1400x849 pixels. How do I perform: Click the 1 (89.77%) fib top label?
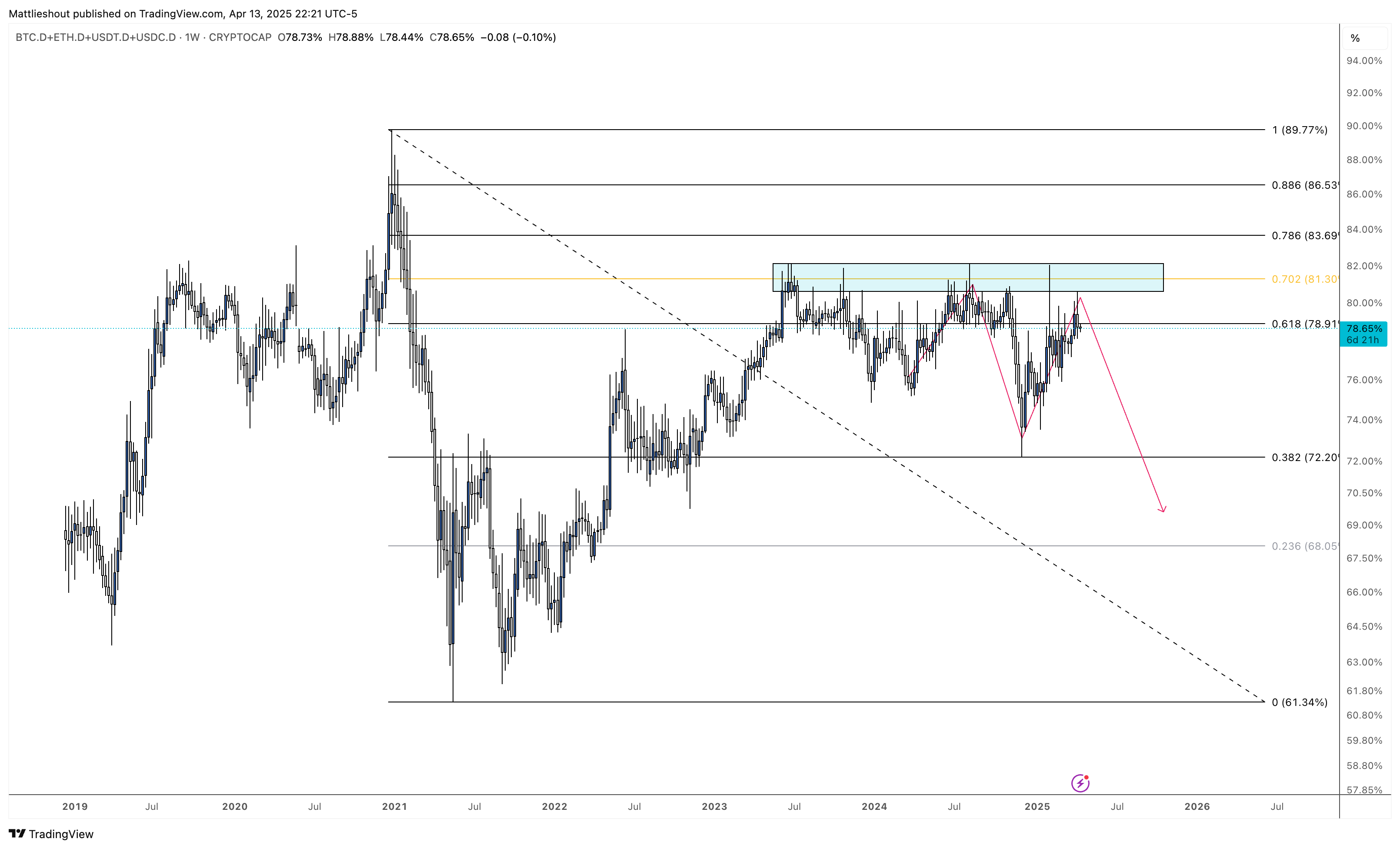[1300, 130]
